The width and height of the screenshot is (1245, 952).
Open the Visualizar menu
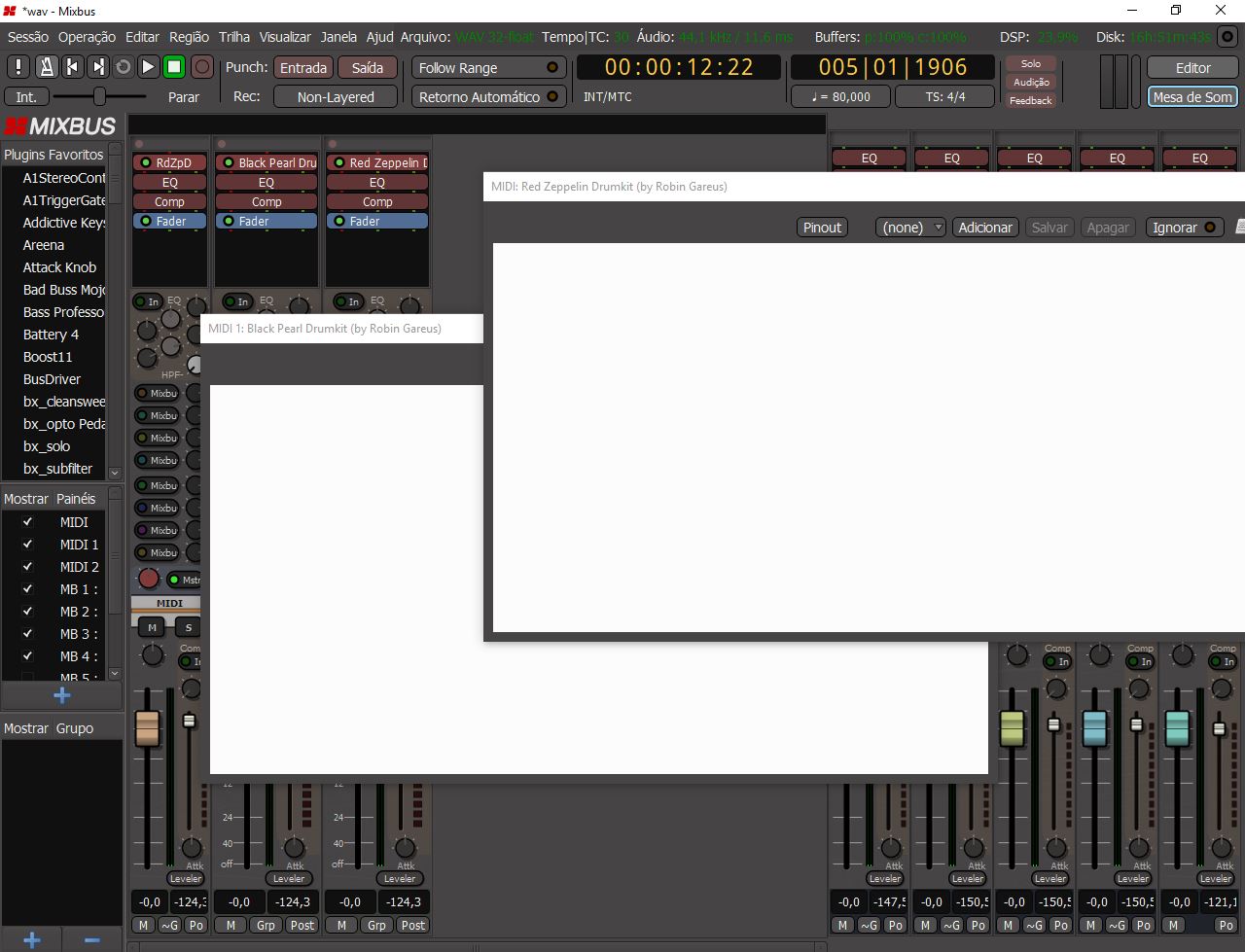point(285,37)
